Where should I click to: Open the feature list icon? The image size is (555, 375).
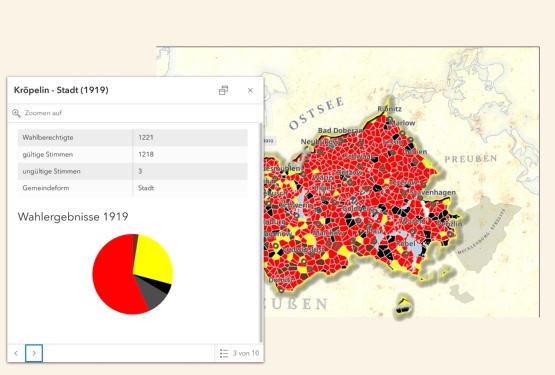point(224,353)
